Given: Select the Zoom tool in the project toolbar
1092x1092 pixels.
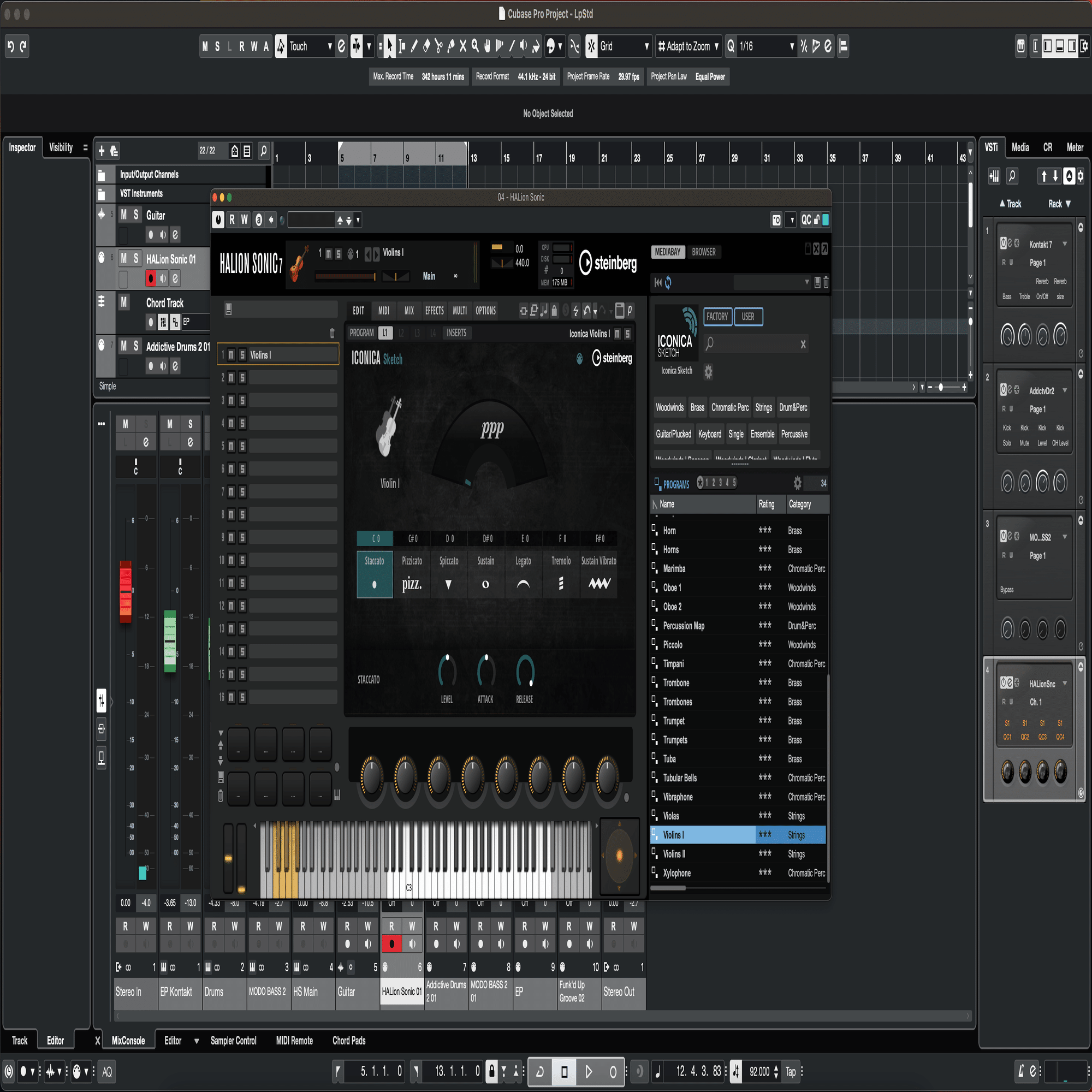Looking at the screenshot, I should [476, 46].
